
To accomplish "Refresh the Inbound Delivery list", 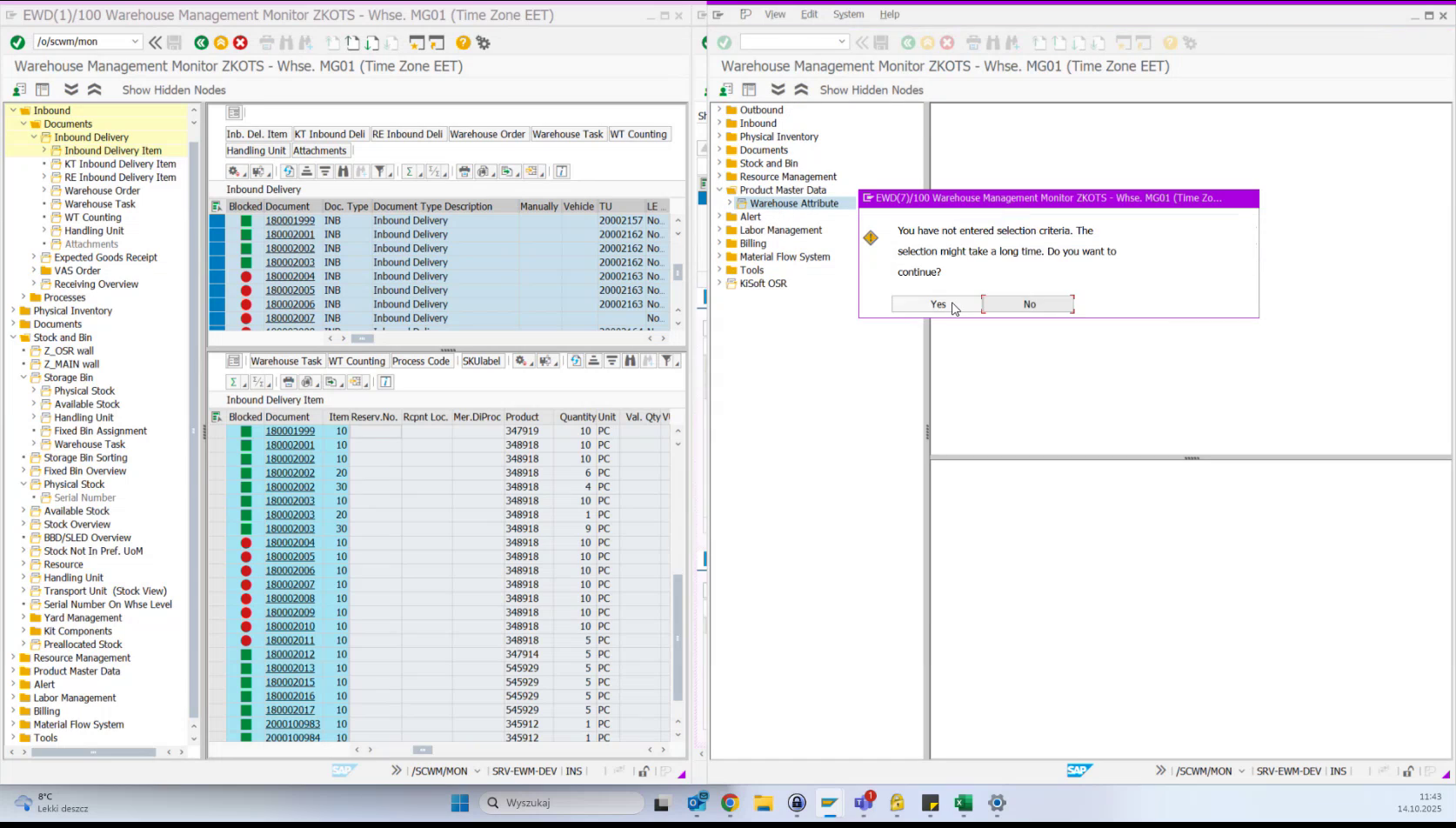I will click(289, 171).
